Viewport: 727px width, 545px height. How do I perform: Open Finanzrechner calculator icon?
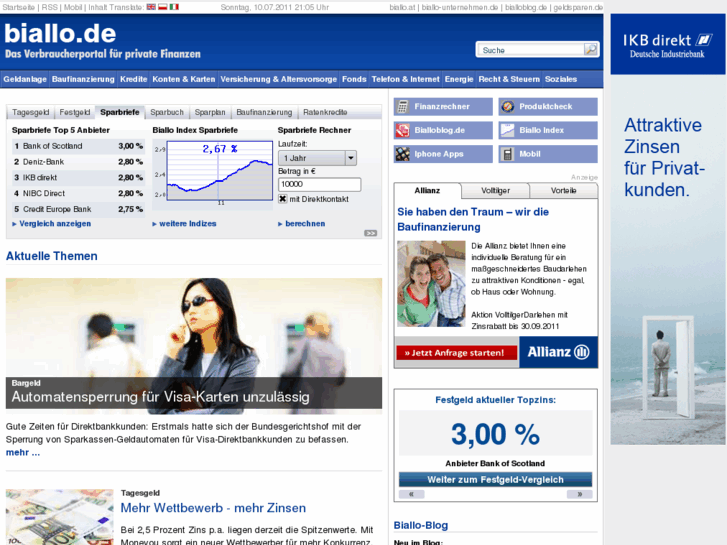(402, 106)
